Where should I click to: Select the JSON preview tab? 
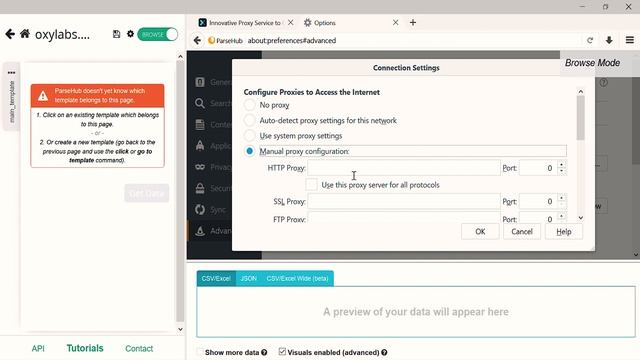point(248,278)
